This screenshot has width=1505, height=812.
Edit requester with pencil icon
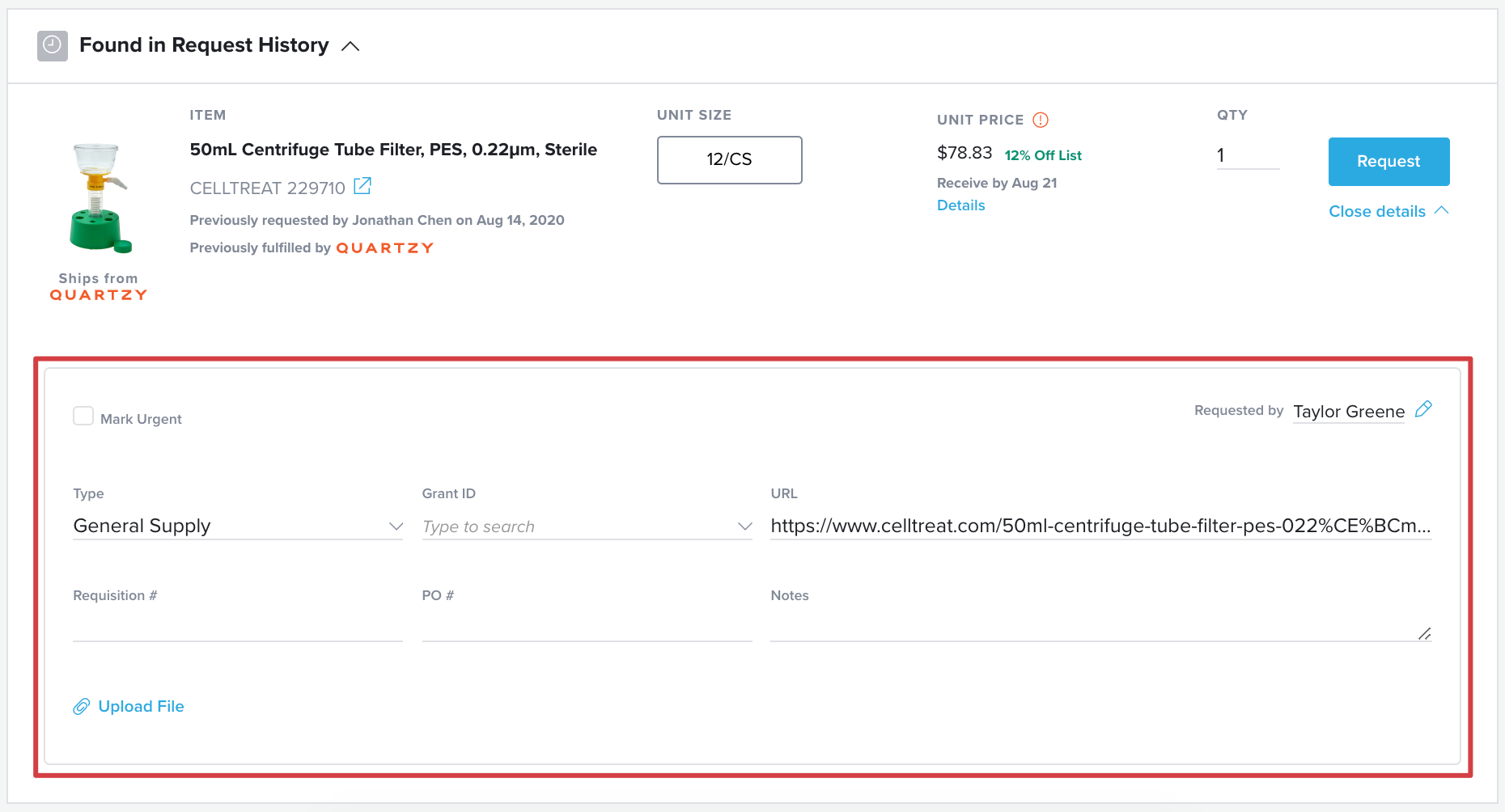point(1423,409)
